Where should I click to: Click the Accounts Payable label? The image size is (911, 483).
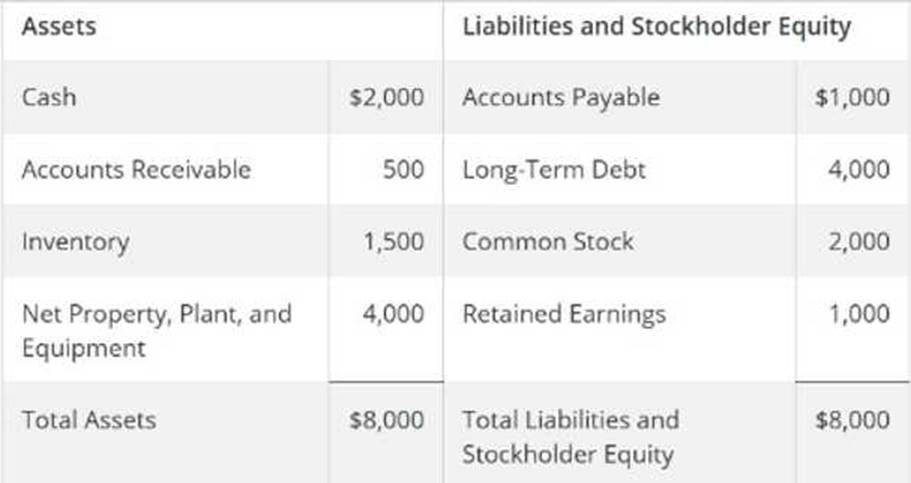click(x=561, y=97)
